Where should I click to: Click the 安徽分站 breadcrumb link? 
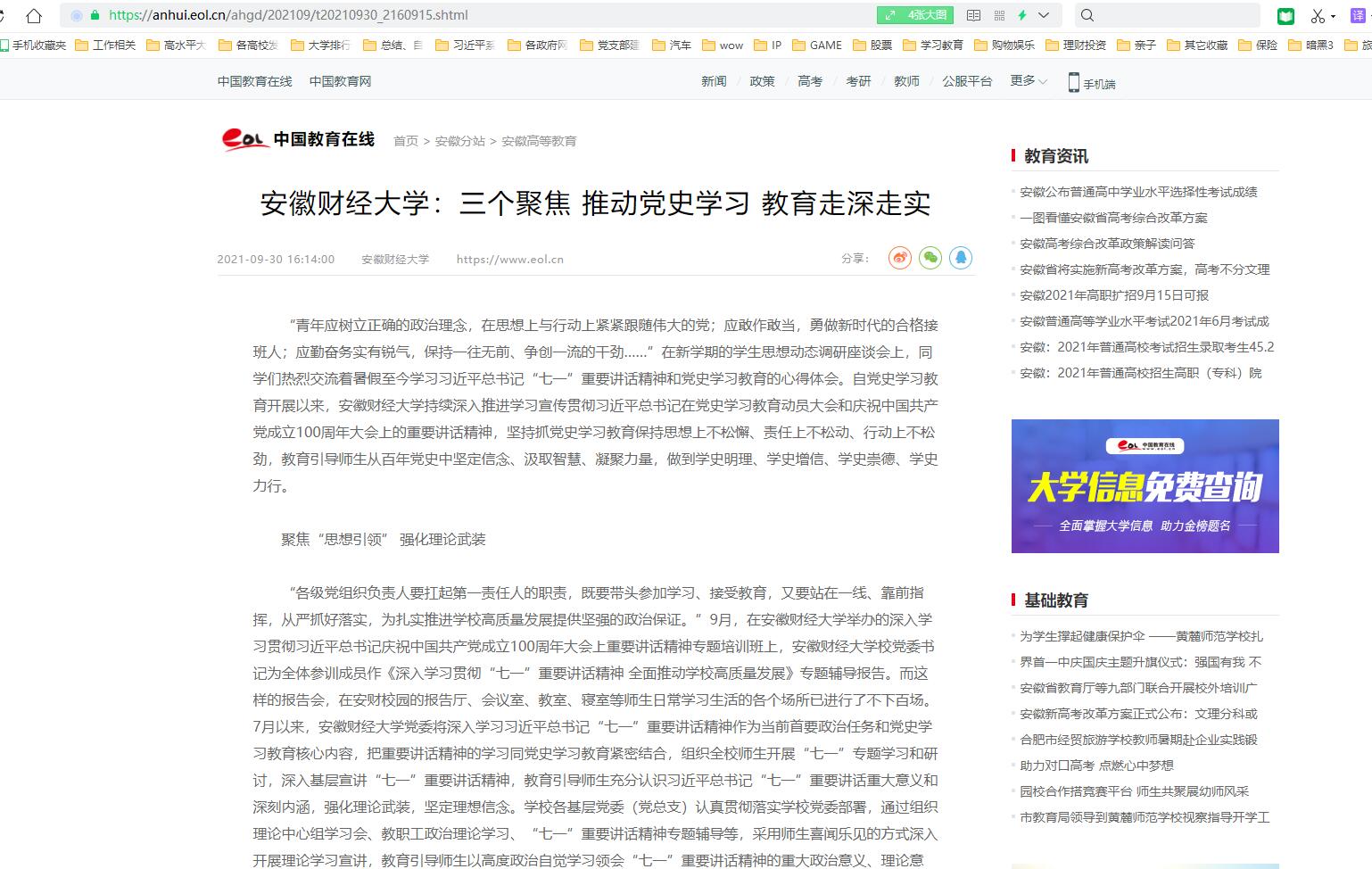click(459, 141)
